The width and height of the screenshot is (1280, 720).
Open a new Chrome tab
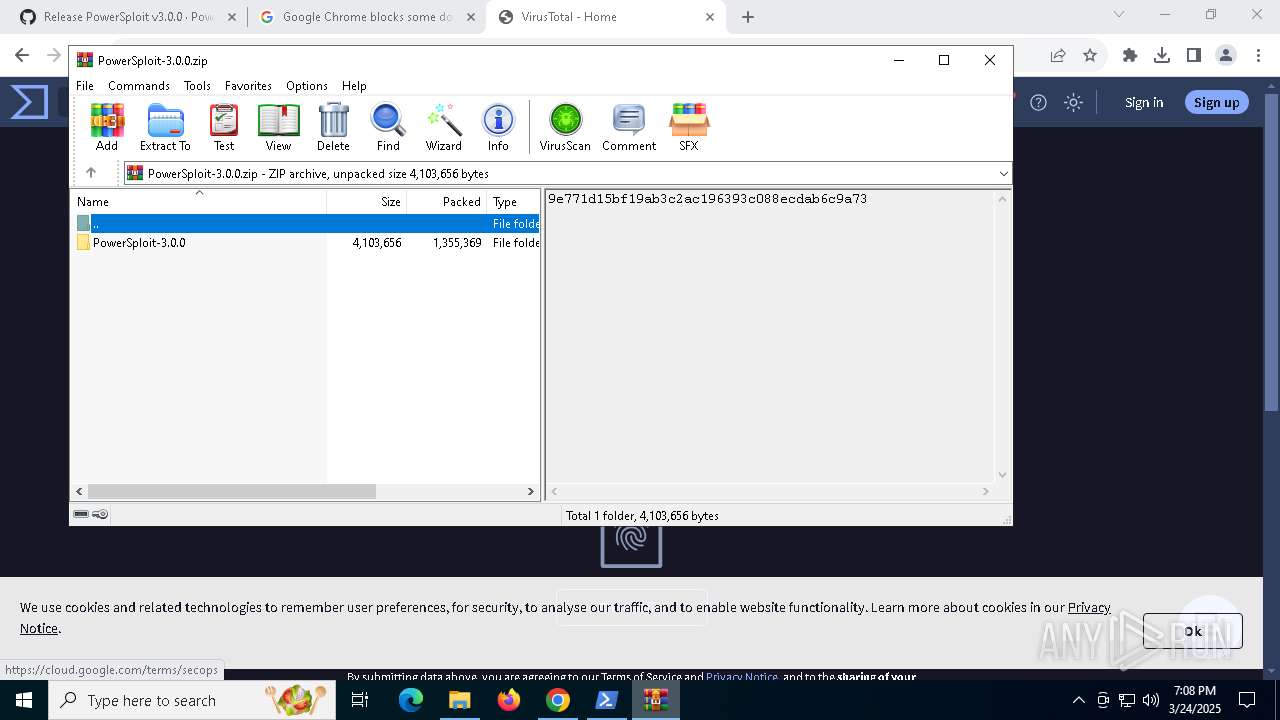point(748,17)
